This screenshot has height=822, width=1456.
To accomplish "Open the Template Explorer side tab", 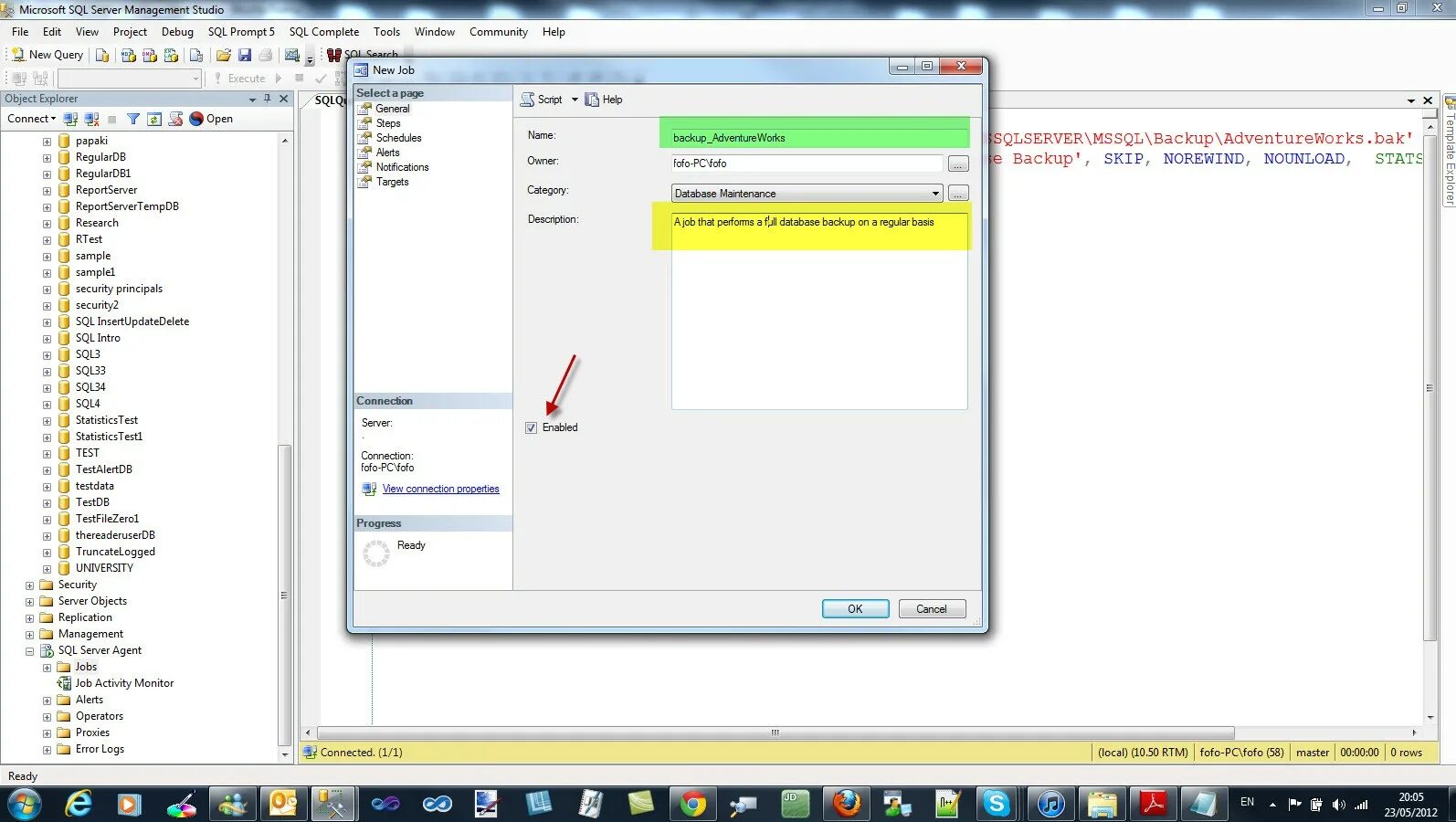I will pyautogui.click(x=1449, y=151).
